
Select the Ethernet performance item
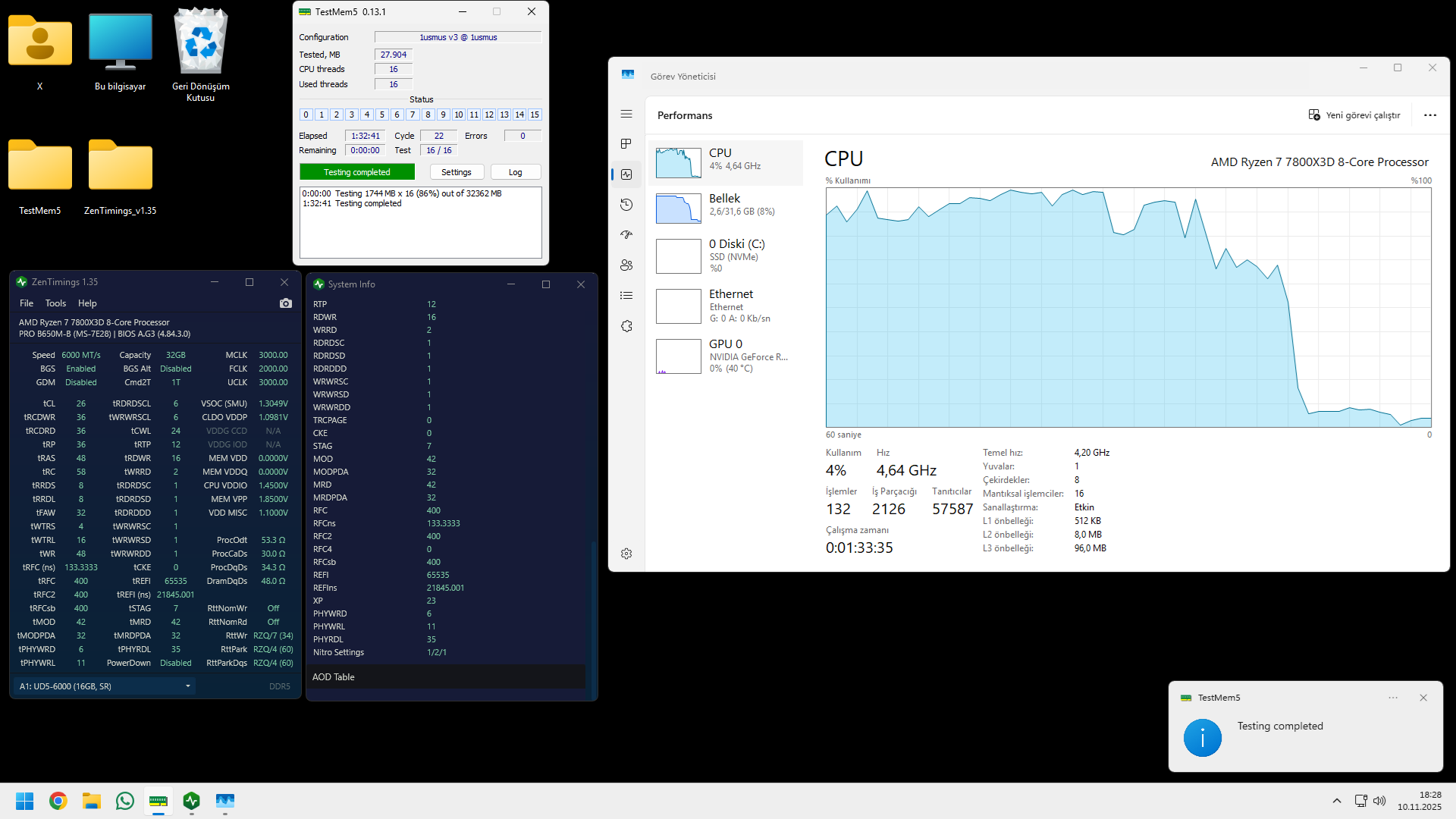coord(726,306)
